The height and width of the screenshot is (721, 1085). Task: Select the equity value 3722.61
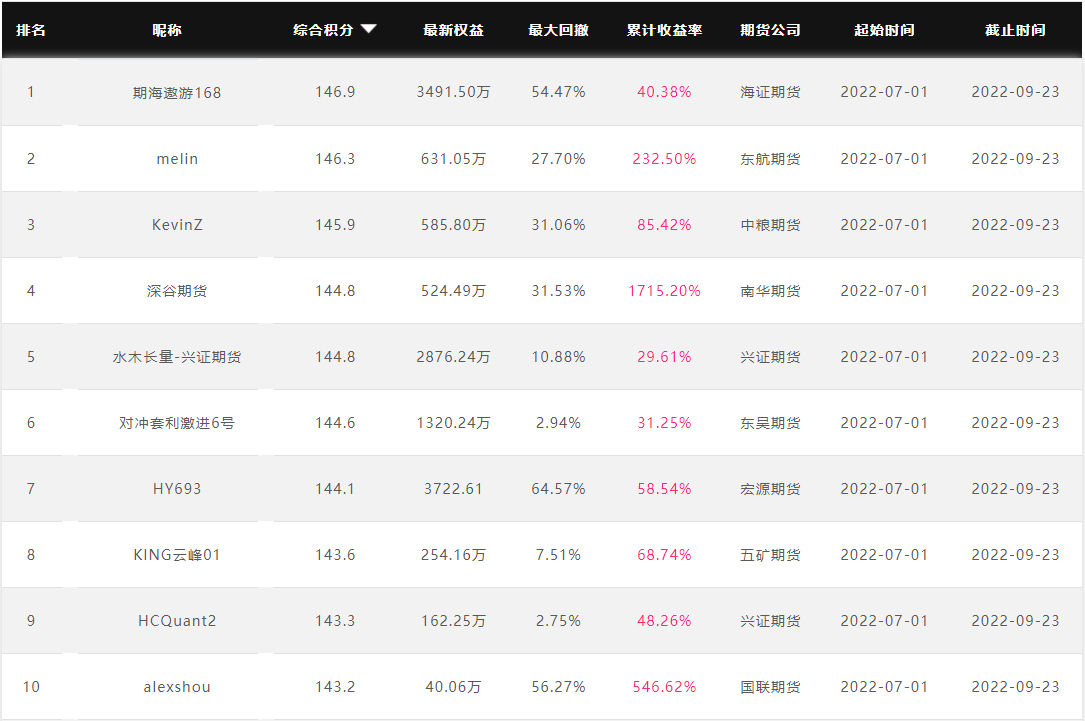[x=453, y=489]
